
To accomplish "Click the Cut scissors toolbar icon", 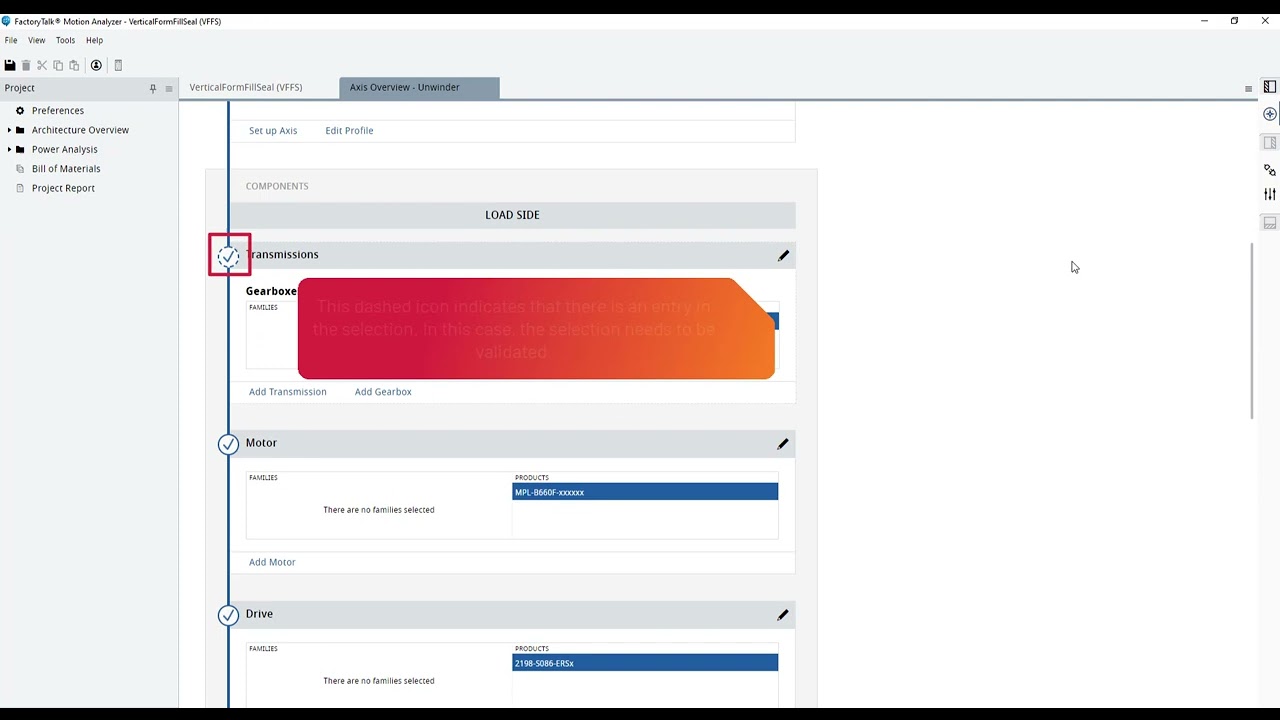I will pyautogui.click(x=42, y=65).
